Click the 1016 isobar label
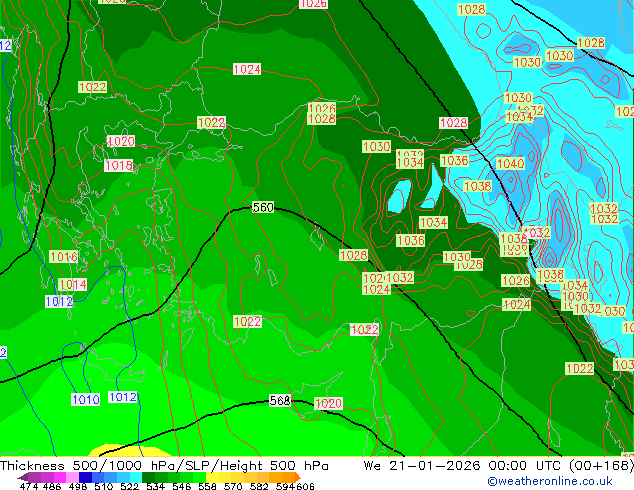 tap(64, 256)
